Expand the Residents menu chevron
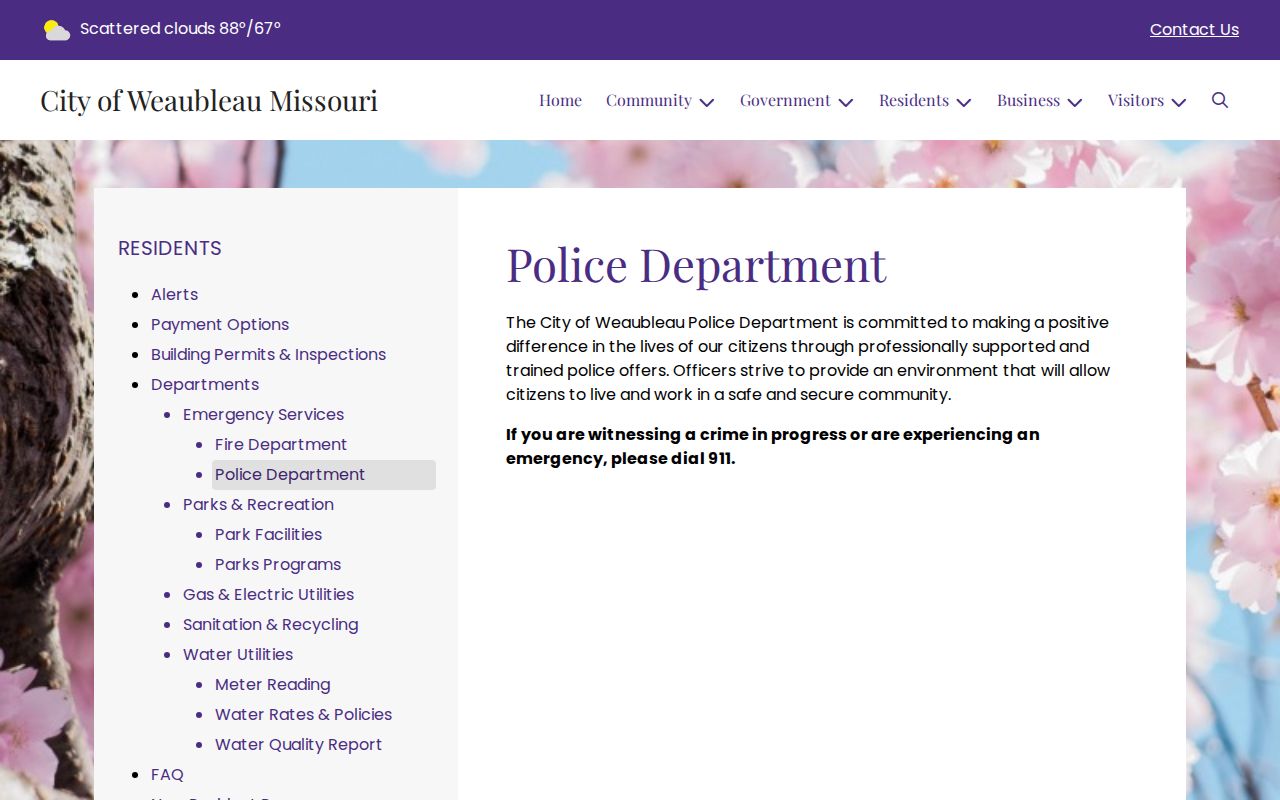The image size is (1280, 800). pos(964,102)
